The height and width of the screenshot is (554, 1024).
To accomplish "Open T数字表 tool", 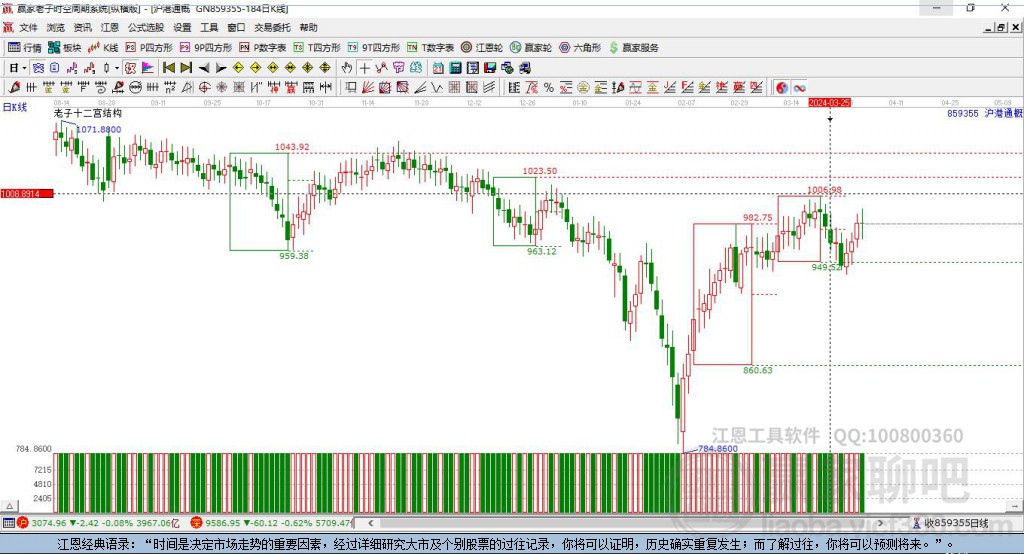I will (430, 48).
